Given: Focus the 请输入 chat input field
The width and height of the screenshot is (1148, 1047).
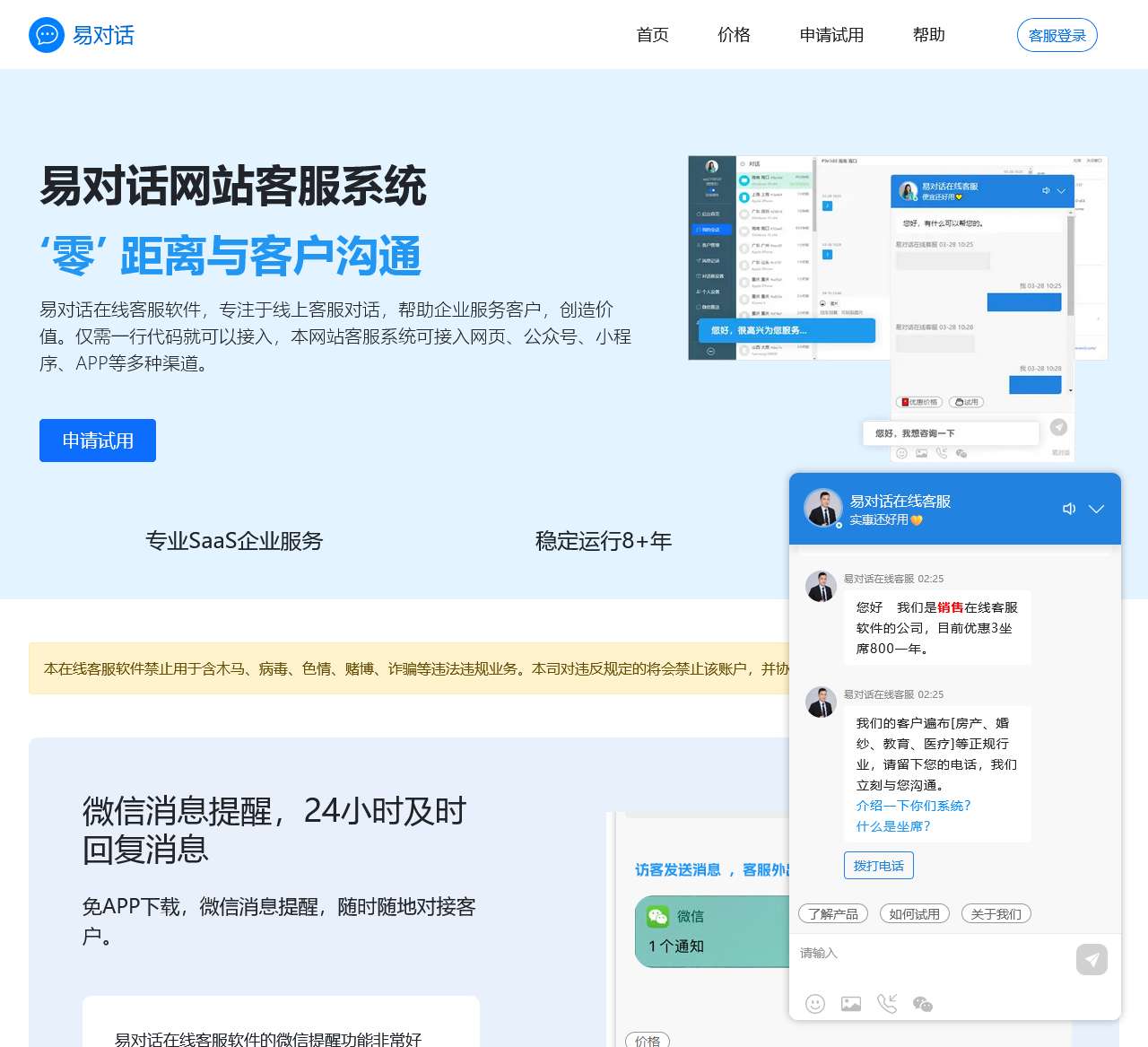Looking at the screenshot, I should (x=933, y=954).
